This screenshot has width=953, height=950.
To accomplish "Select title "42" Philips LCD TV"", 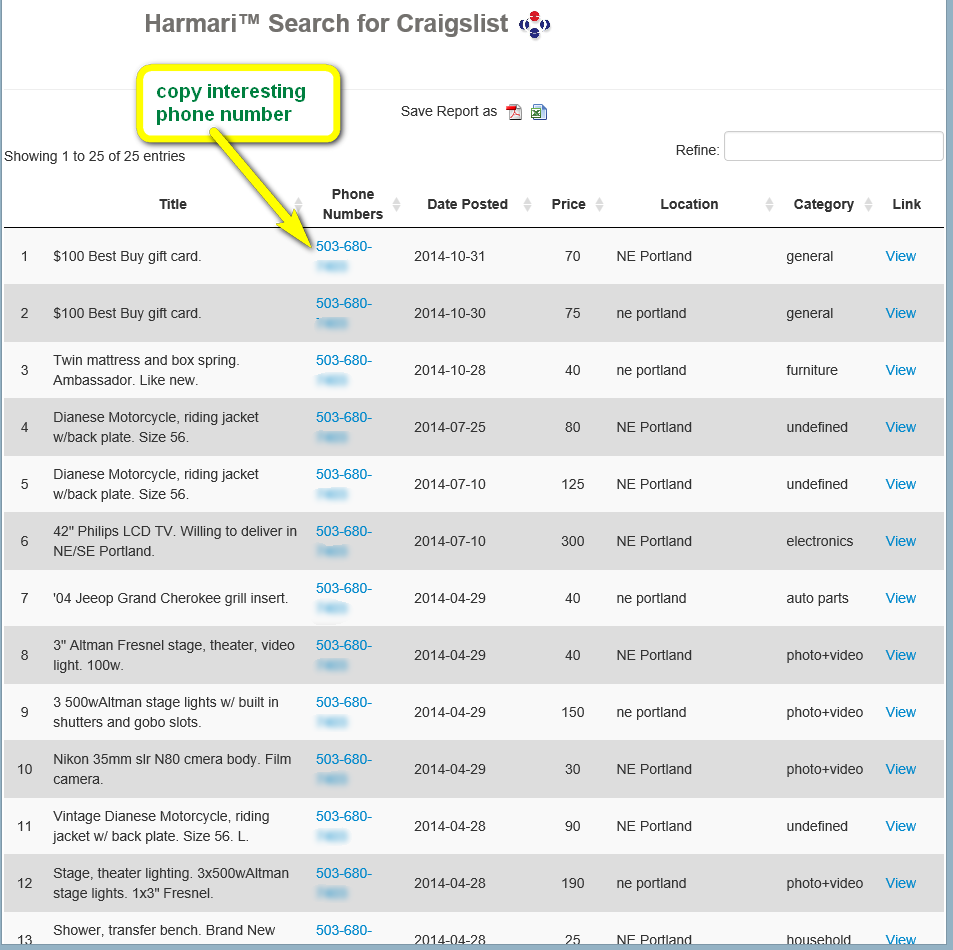I will pyautogui.click(x=114, y=531).
